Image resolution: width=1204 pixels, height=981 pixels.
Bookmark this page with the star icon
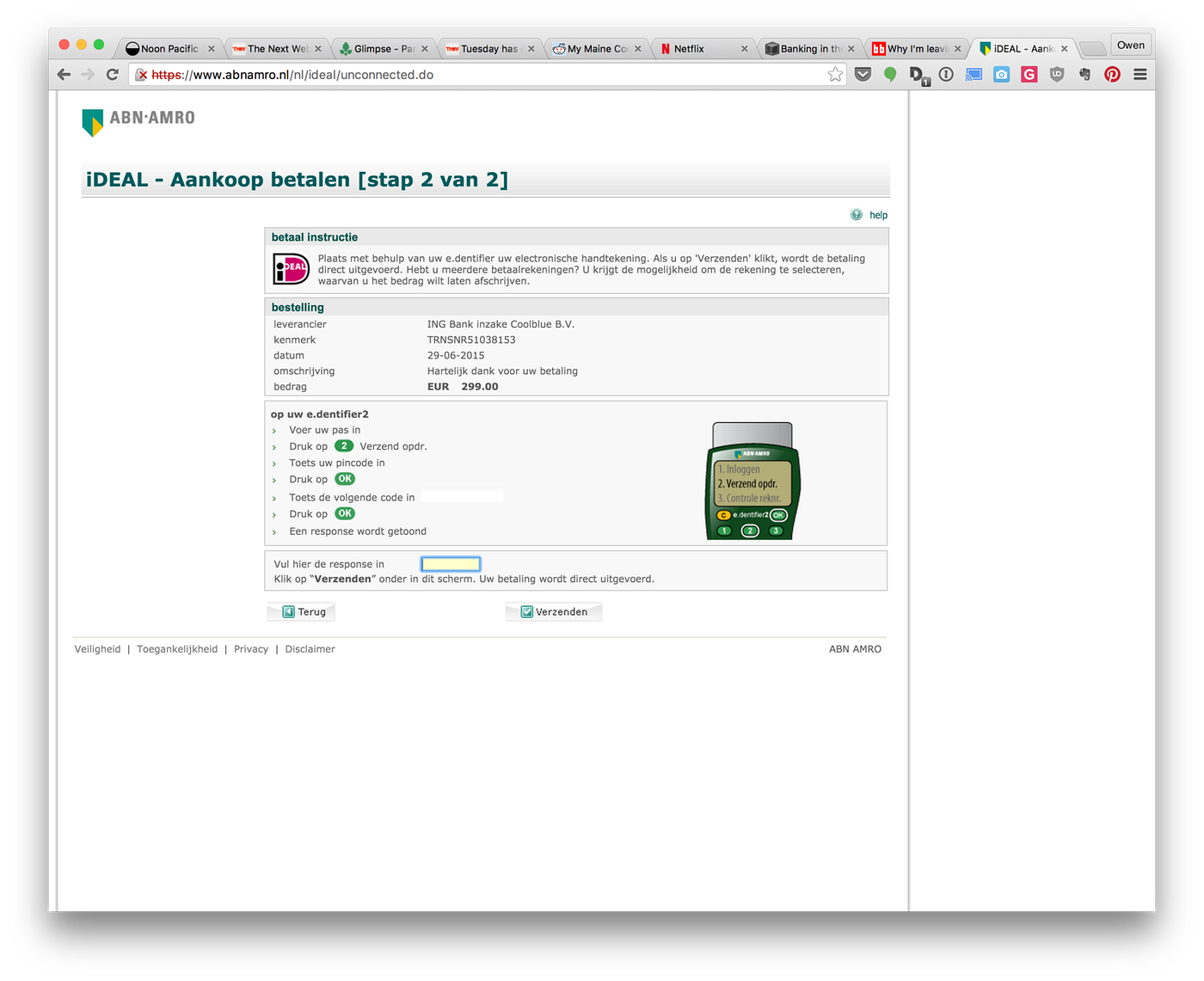click(x=835, y=75)
